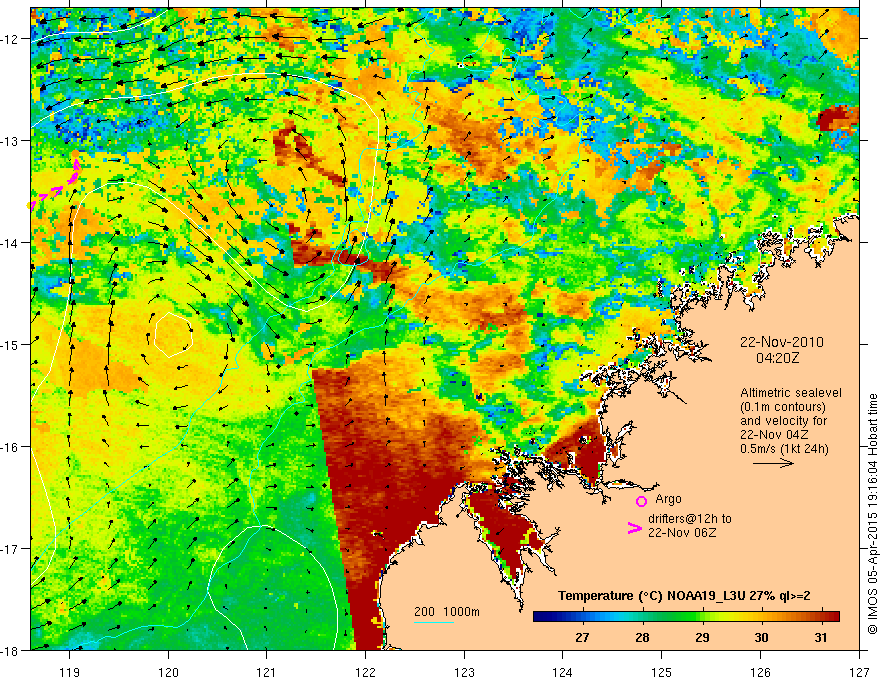Click the longitude 127 axis label

point(859,672)
